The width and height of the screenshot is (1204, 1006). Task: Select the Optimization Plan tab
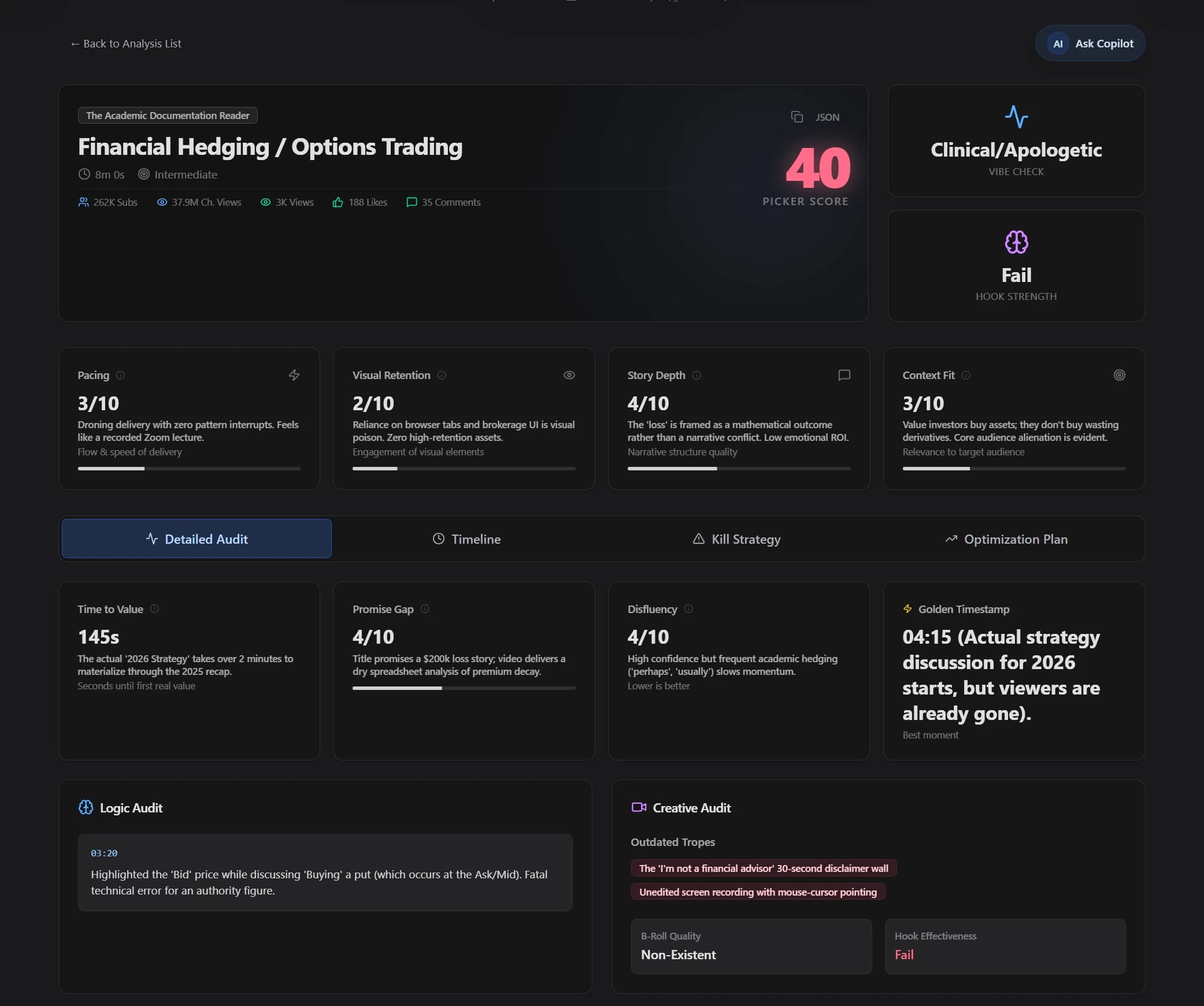tap(1006, 539)
